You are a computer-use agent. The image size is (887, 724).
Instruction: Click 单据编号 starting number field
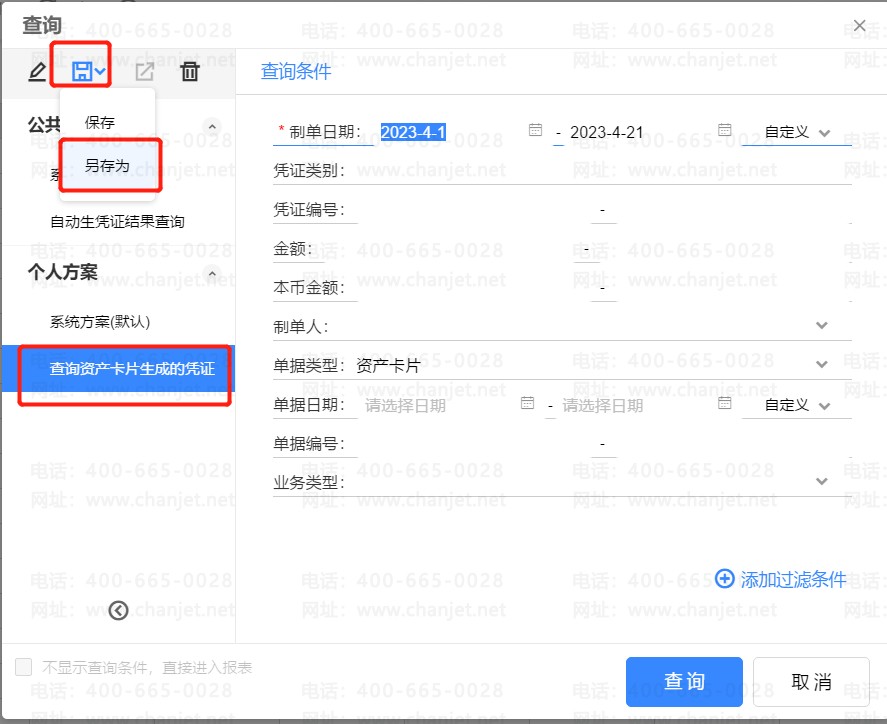pyautogui.click(x=475, y=444)
